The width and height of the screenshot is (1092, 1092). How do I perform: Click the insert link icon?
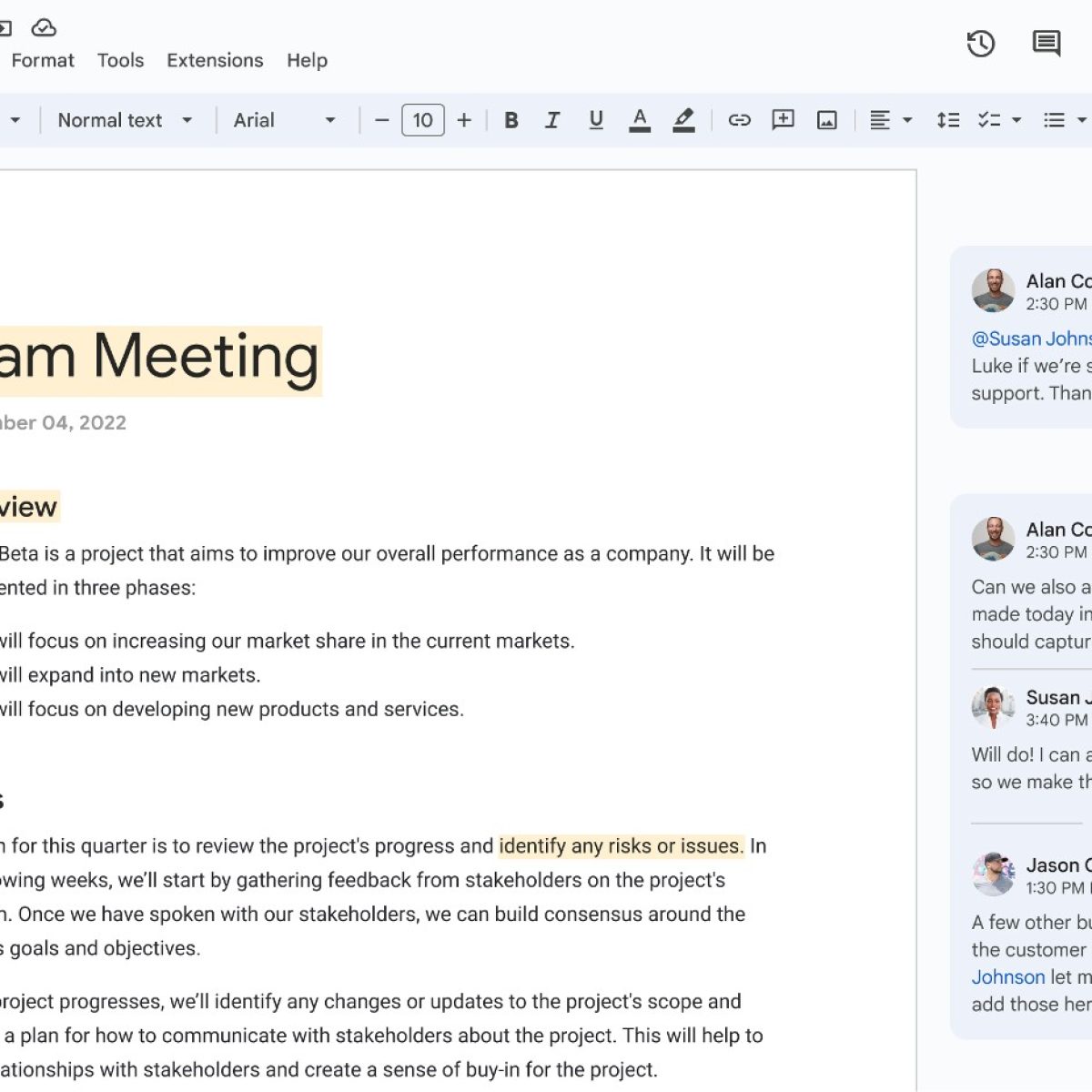pos(739,120)
